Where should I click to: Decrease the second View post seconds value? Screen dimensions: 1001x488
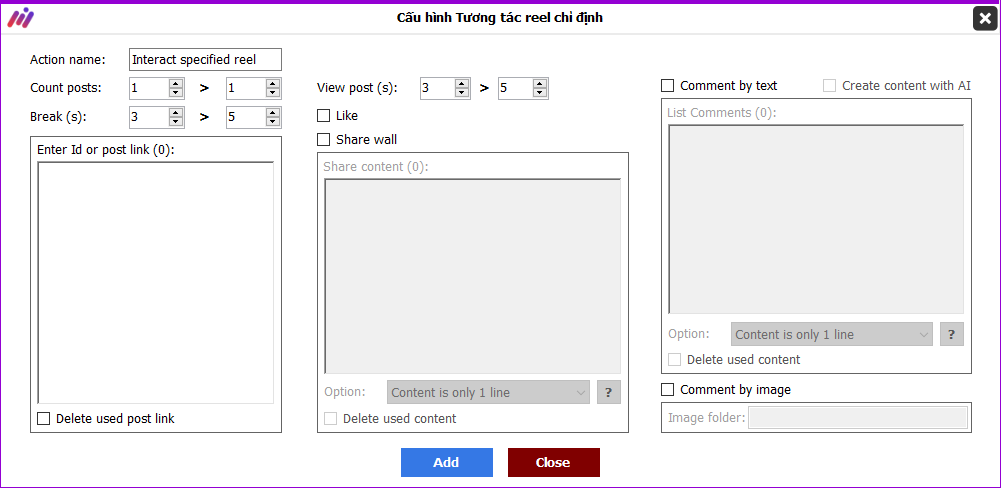(x=541, y=93)
